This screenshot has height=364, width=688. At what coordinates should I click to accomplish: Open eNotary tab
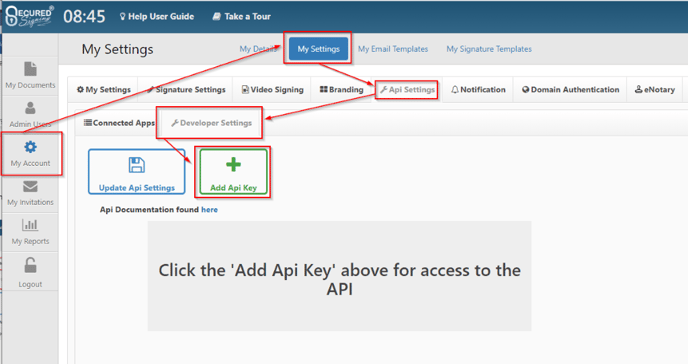tap(655, 89)
